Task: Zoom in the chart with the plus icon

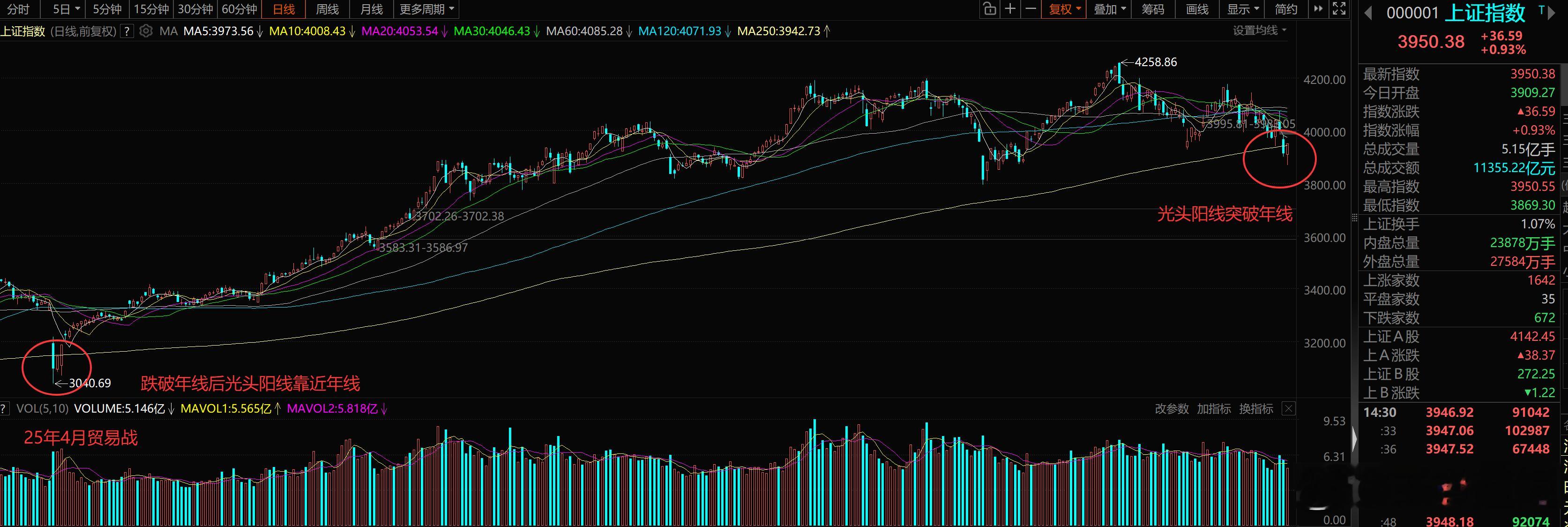Action: point(1010,9)
